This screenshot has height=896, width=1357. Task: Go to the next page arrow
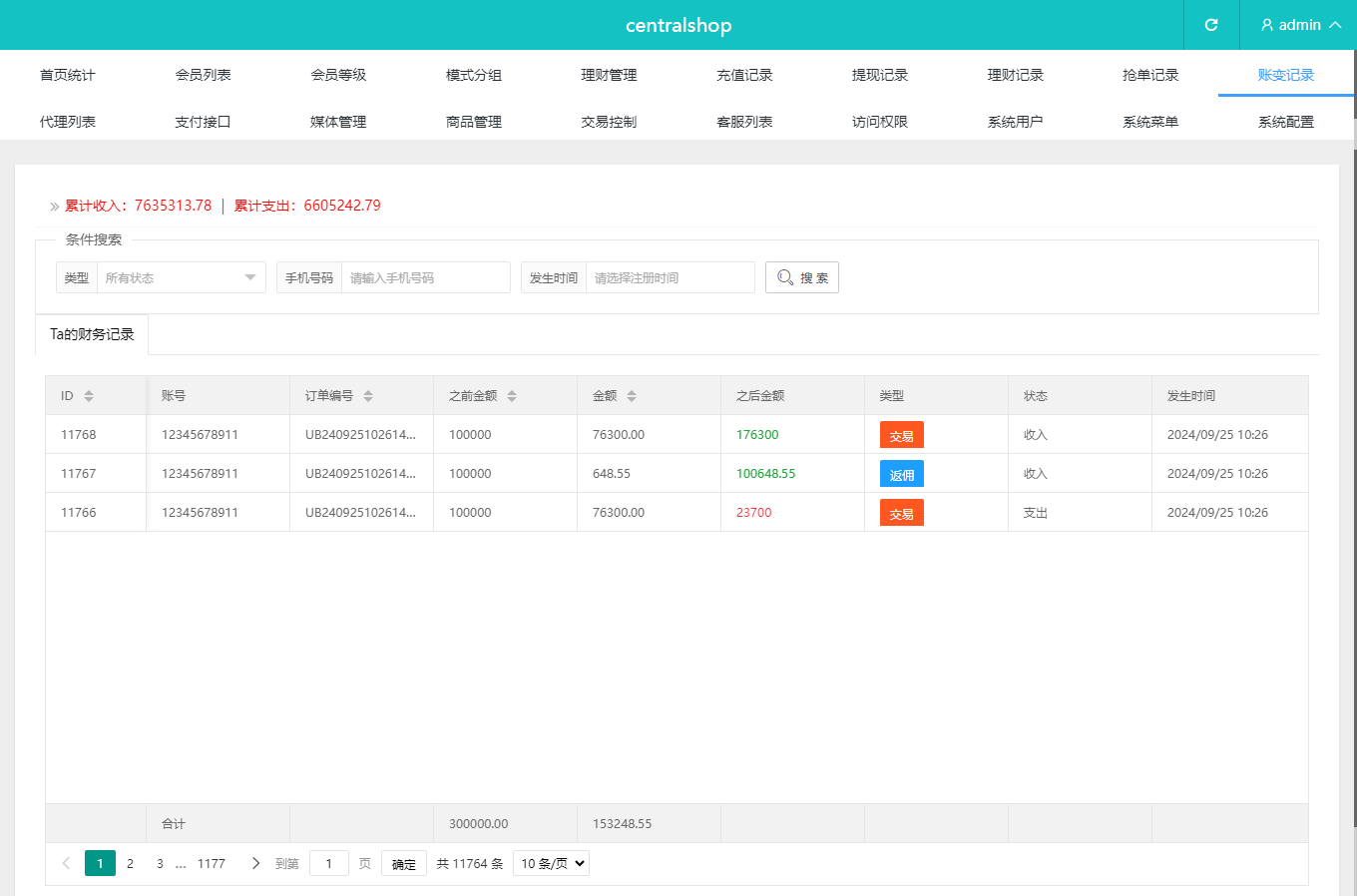[255, 863]
